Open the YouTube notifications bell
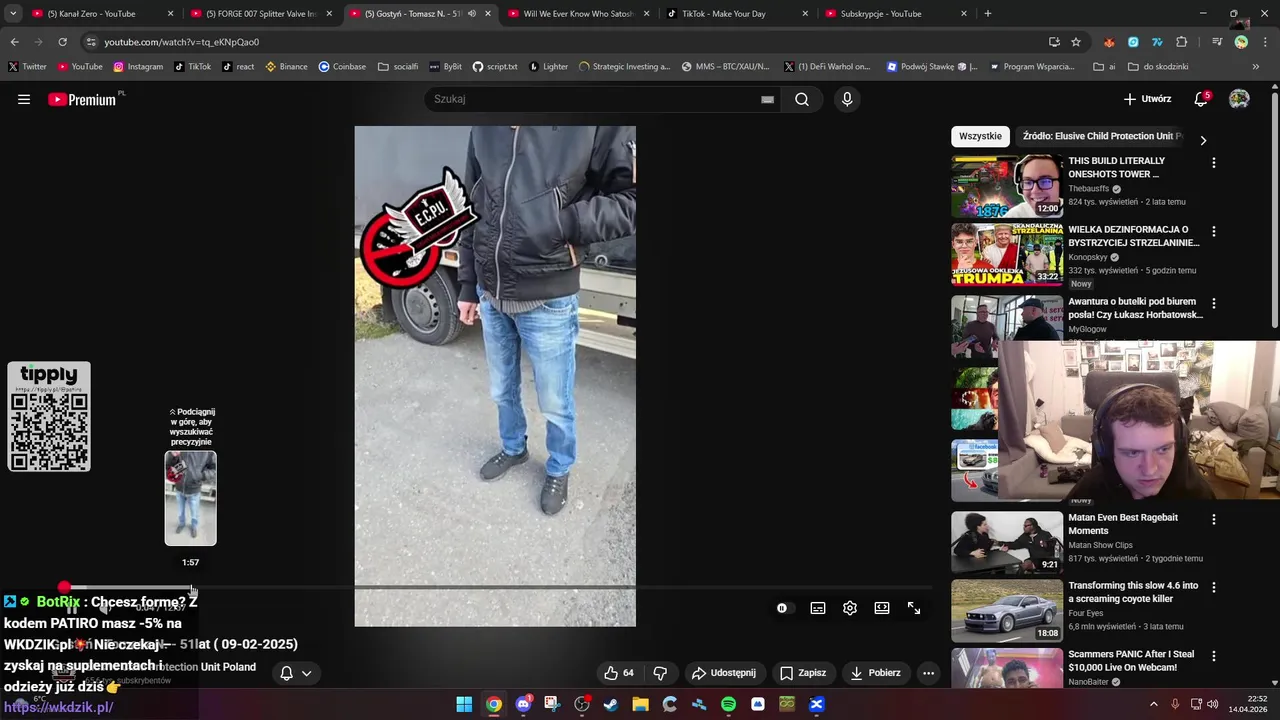 pyautogui.click(x=1201, y=99)
